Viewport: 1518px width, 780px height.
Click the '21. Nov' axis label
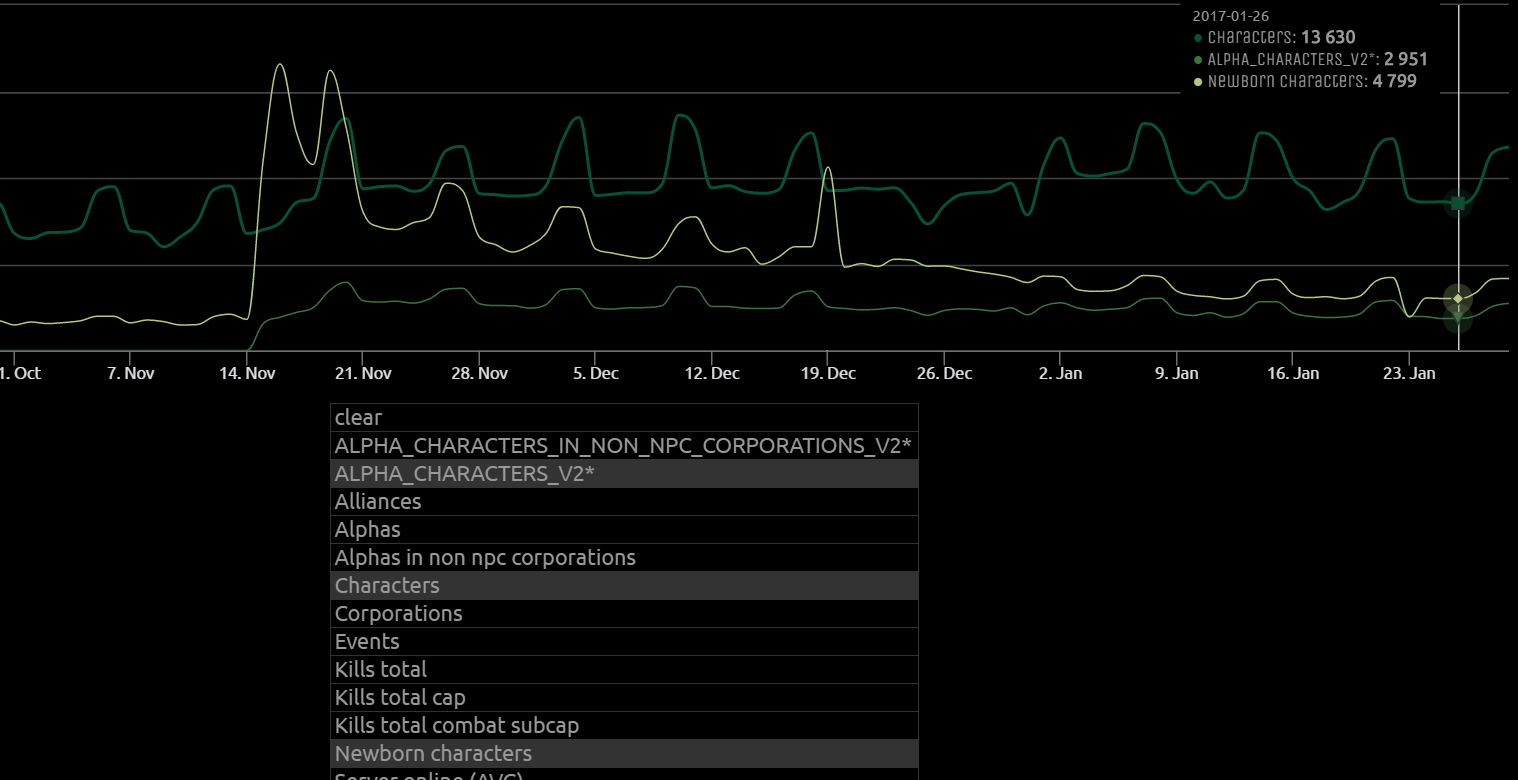pyautogui.click(x=363, y=373)
